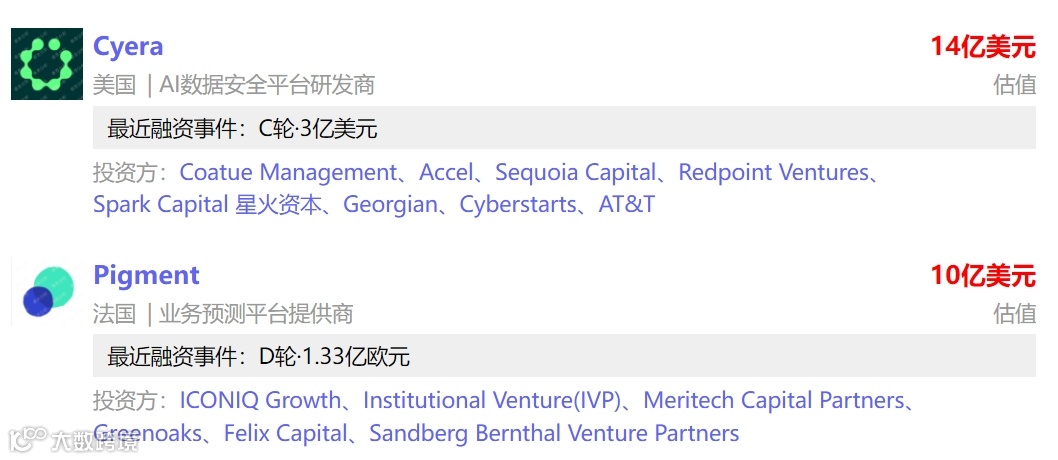
Task: Click the Pigment company logo icon
Action: click(47, 292)
